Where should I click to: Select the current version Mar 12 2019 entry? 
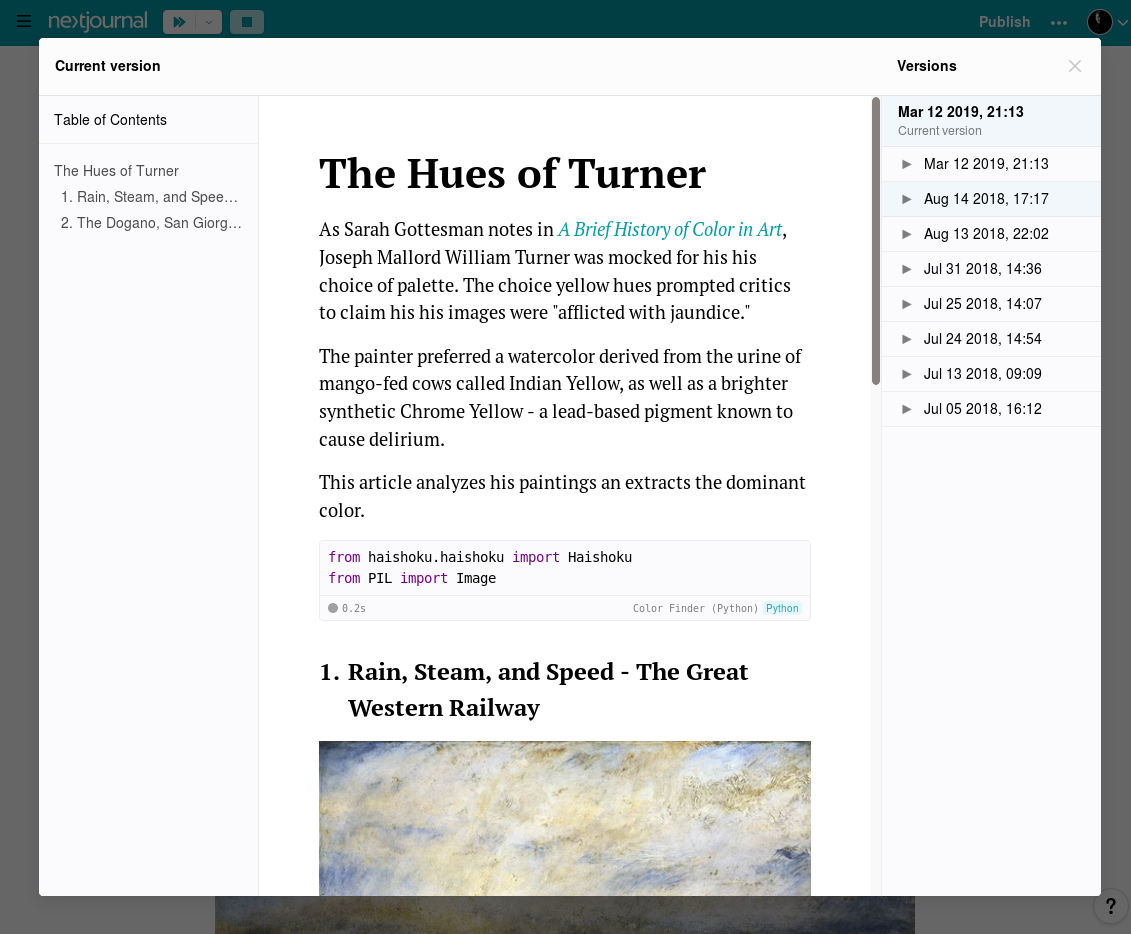[x=991, y=120]
